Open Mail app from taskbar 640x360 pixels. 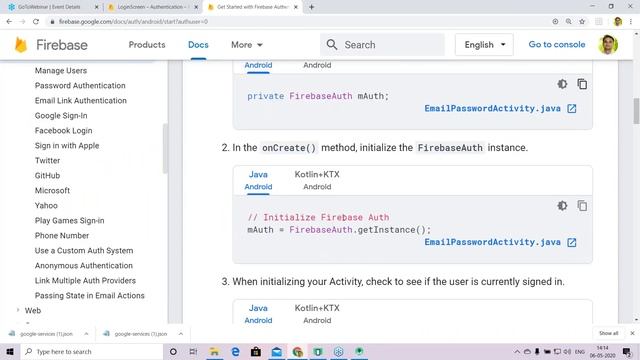tap(276, 351)
